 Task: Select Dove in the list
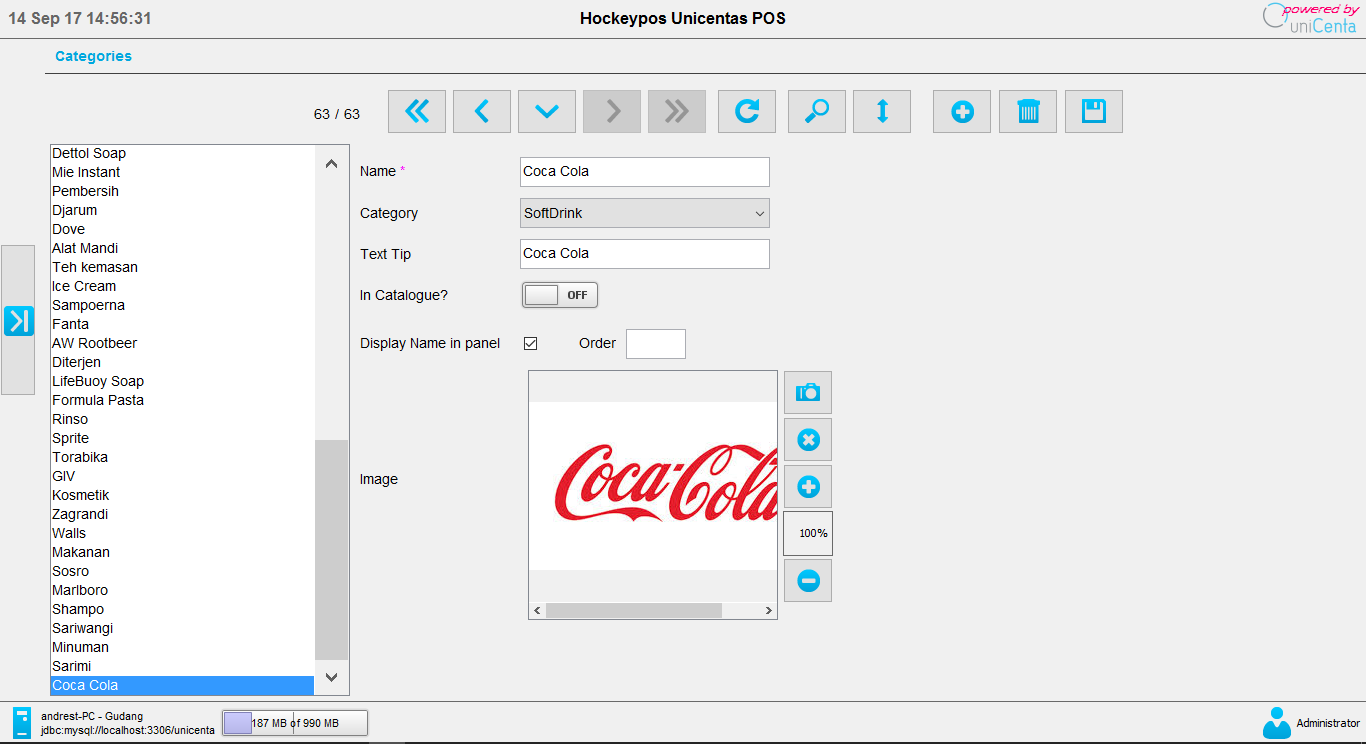click(183, 229)
